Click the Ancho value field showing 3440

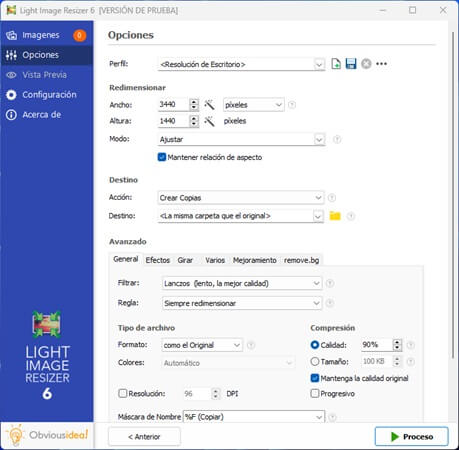coord(173,105)
